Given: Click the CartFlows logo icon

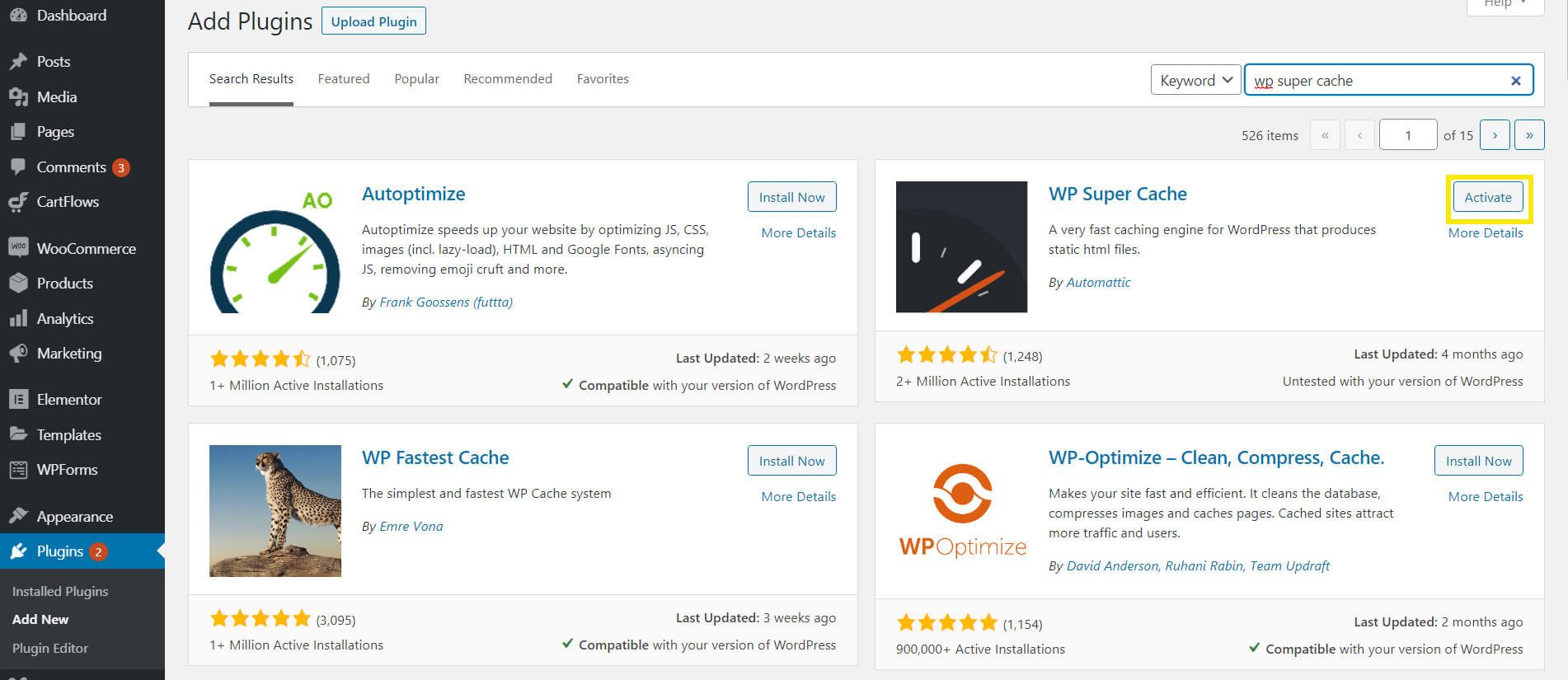Looking at the screenshot, I should click(x=18, y=202).
